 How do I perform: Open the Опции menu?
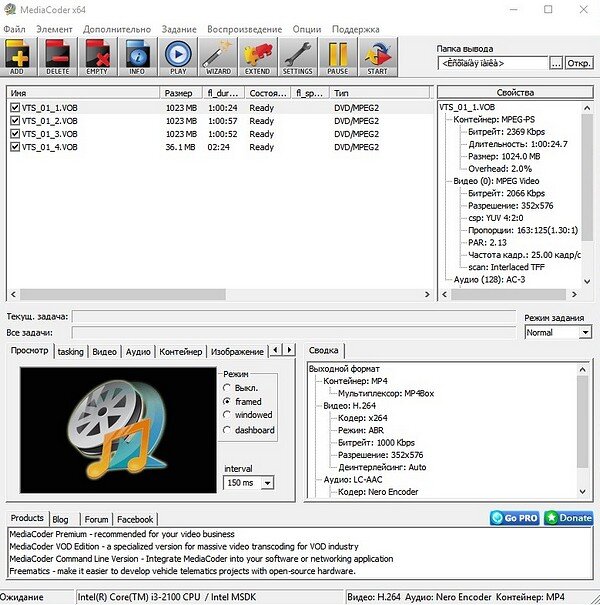[x=307, y=29]
